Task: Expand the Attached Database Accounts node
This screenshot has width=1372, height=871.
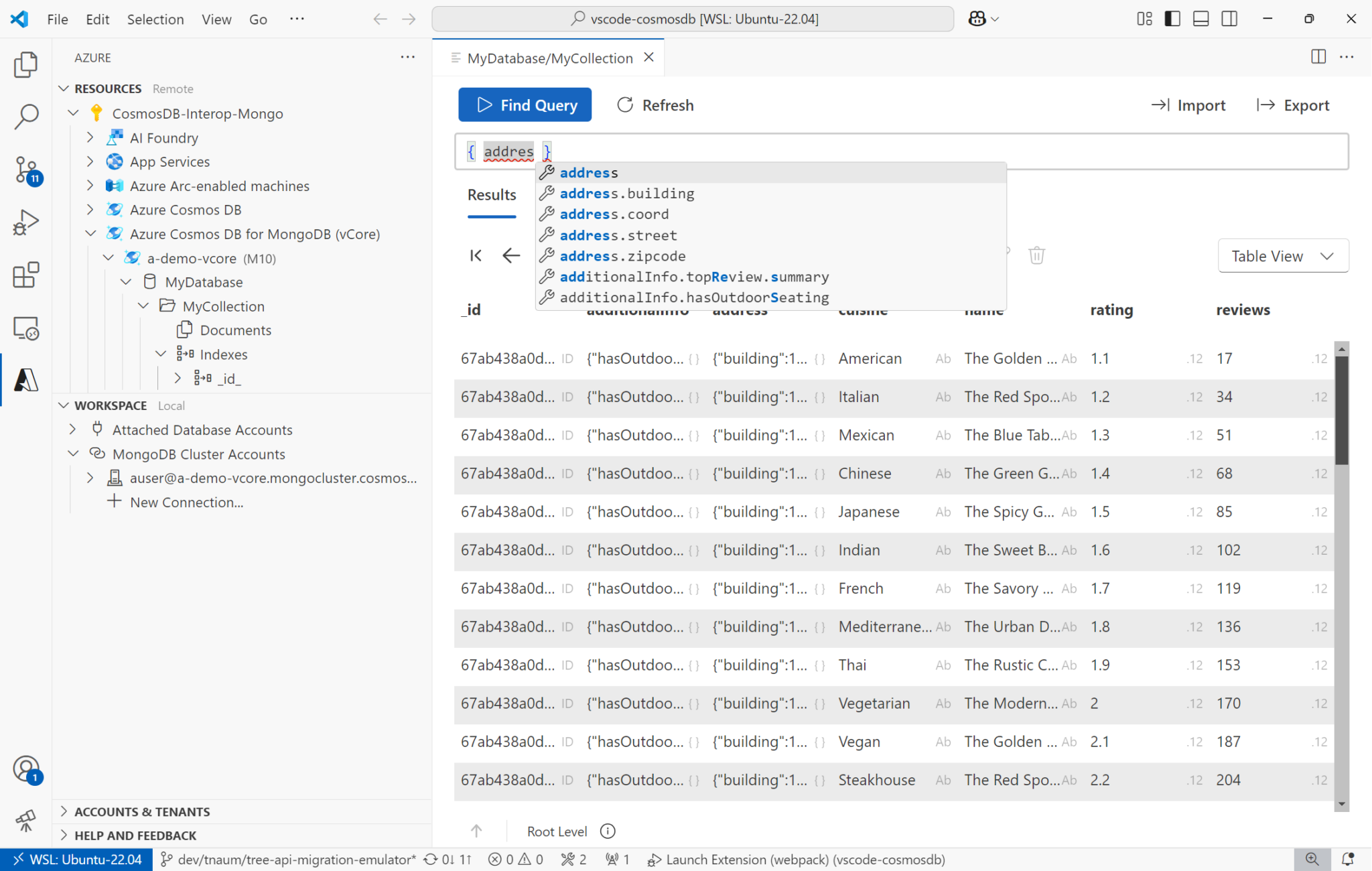Action: coord(72,429)
